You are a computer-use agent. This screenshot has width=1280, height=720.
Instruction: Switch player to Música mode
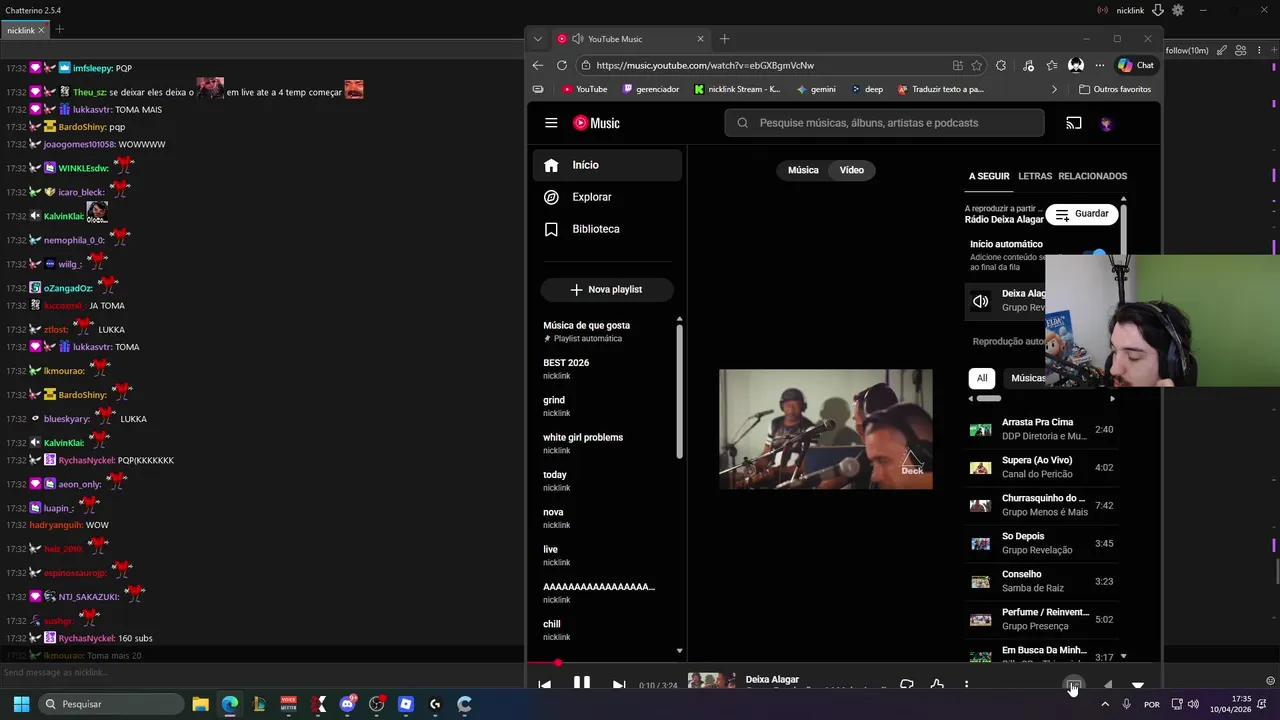[803, 170]
